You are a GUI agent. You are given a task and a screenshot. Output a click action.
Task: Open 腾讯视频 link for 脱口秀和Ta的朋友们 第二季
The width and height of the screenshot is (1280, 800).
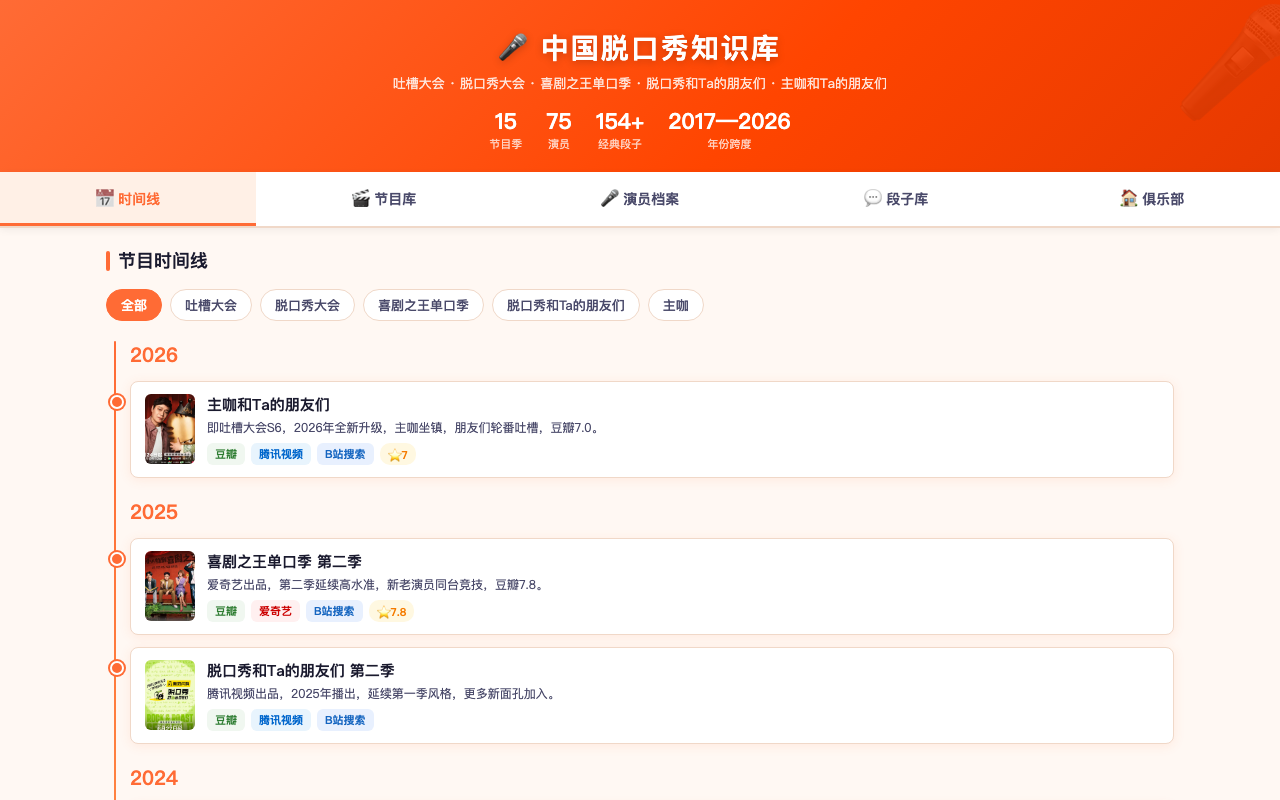tap(281, 720)
